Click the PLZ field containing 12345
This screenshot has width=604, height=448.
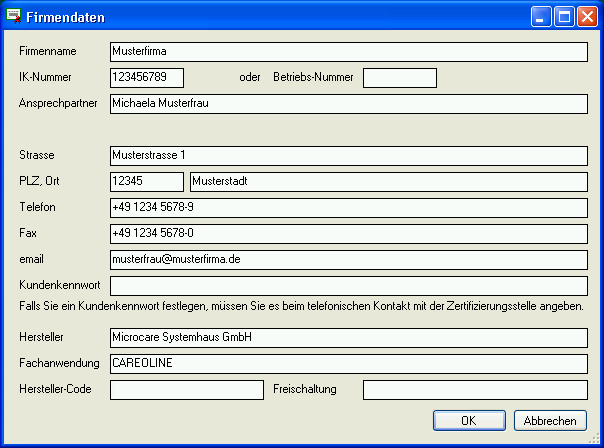147,182
